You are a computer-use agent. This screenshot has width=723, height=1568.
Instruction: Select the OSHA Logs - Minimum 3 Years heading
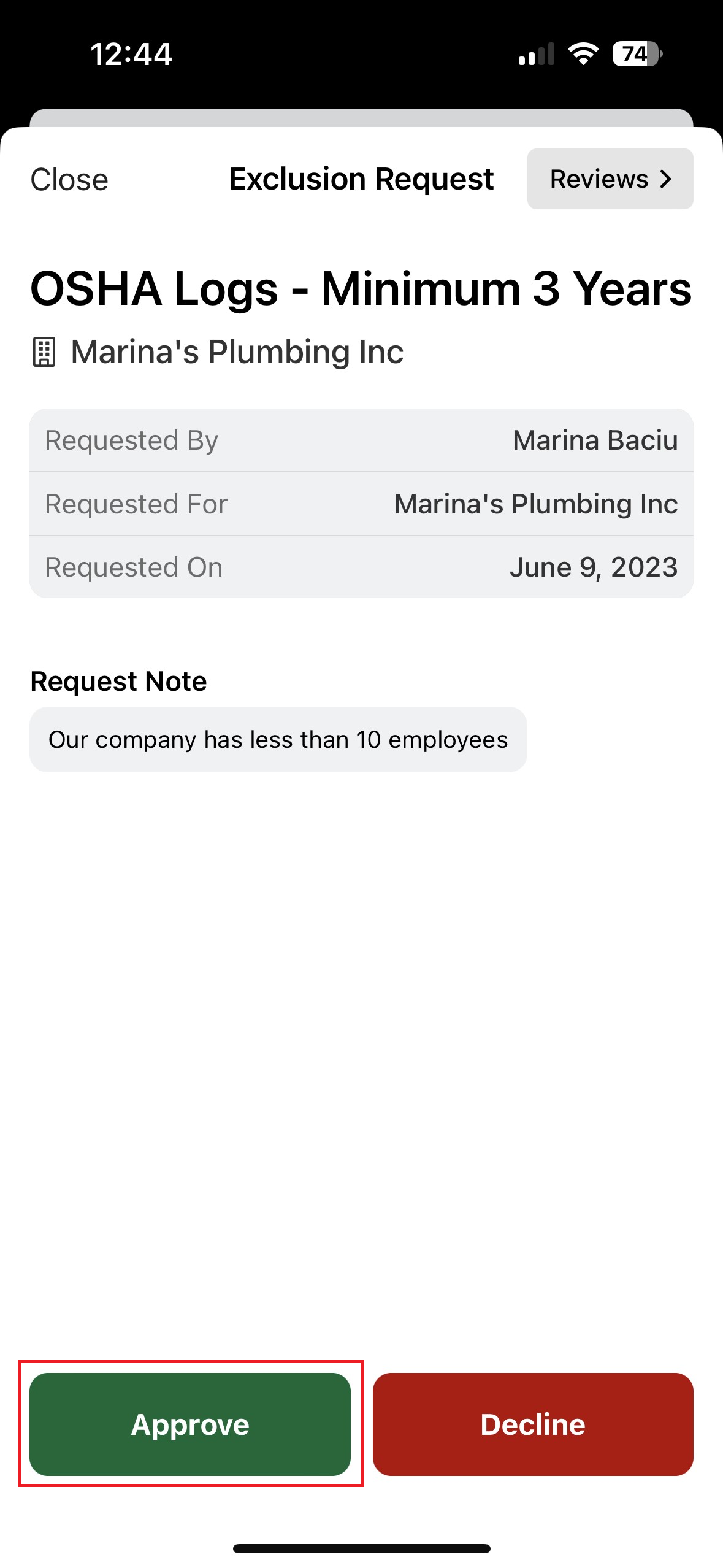361,289
